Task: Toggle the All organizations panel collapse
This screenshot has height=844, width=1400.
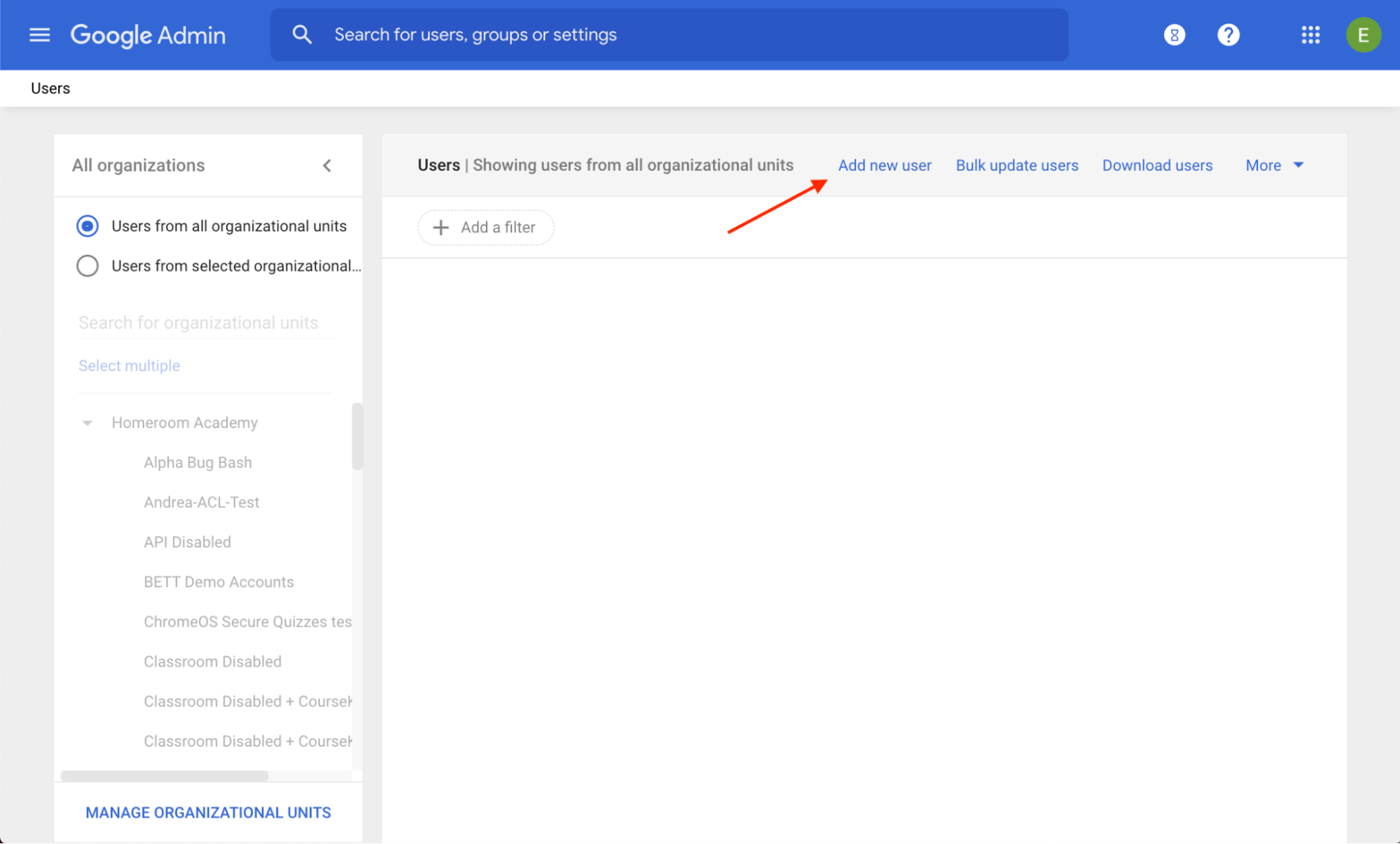Action: click(x=326, y=165)
